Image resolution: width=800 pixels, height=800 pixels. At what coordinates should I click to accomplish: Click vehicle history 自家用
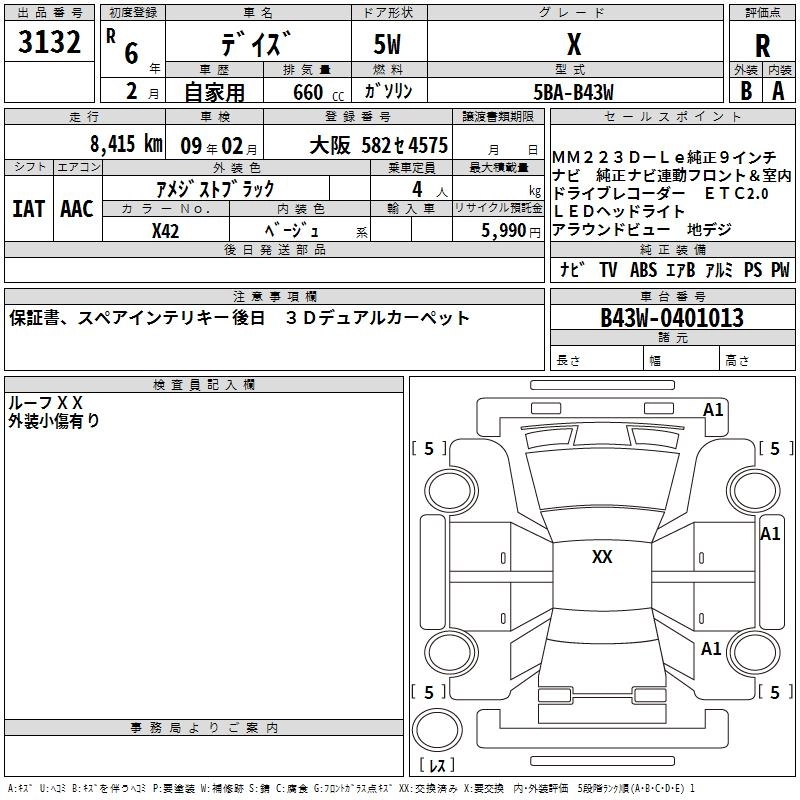click(214, 92)
